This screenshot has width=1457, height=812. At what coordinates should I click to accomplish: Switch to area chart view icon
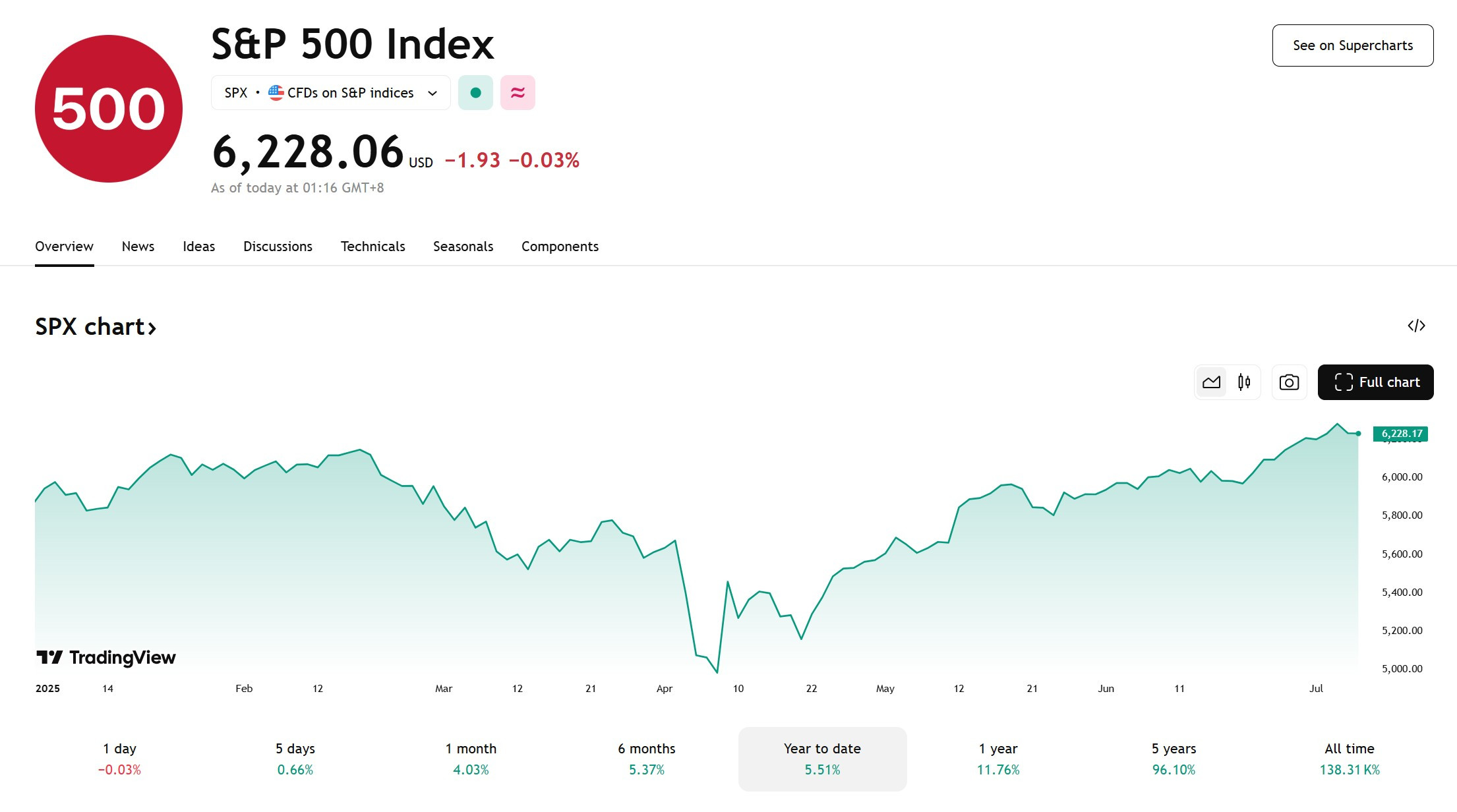pos(1211,382)
